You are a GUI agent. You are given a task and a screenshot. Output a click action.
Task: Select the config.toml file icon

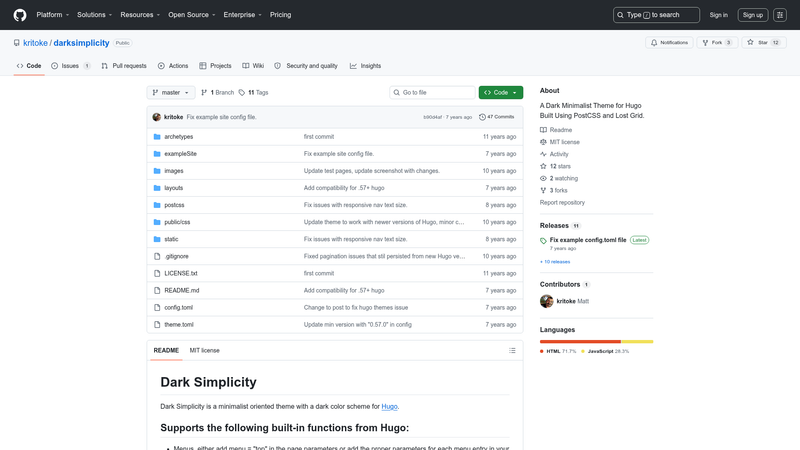pos(157,308)
